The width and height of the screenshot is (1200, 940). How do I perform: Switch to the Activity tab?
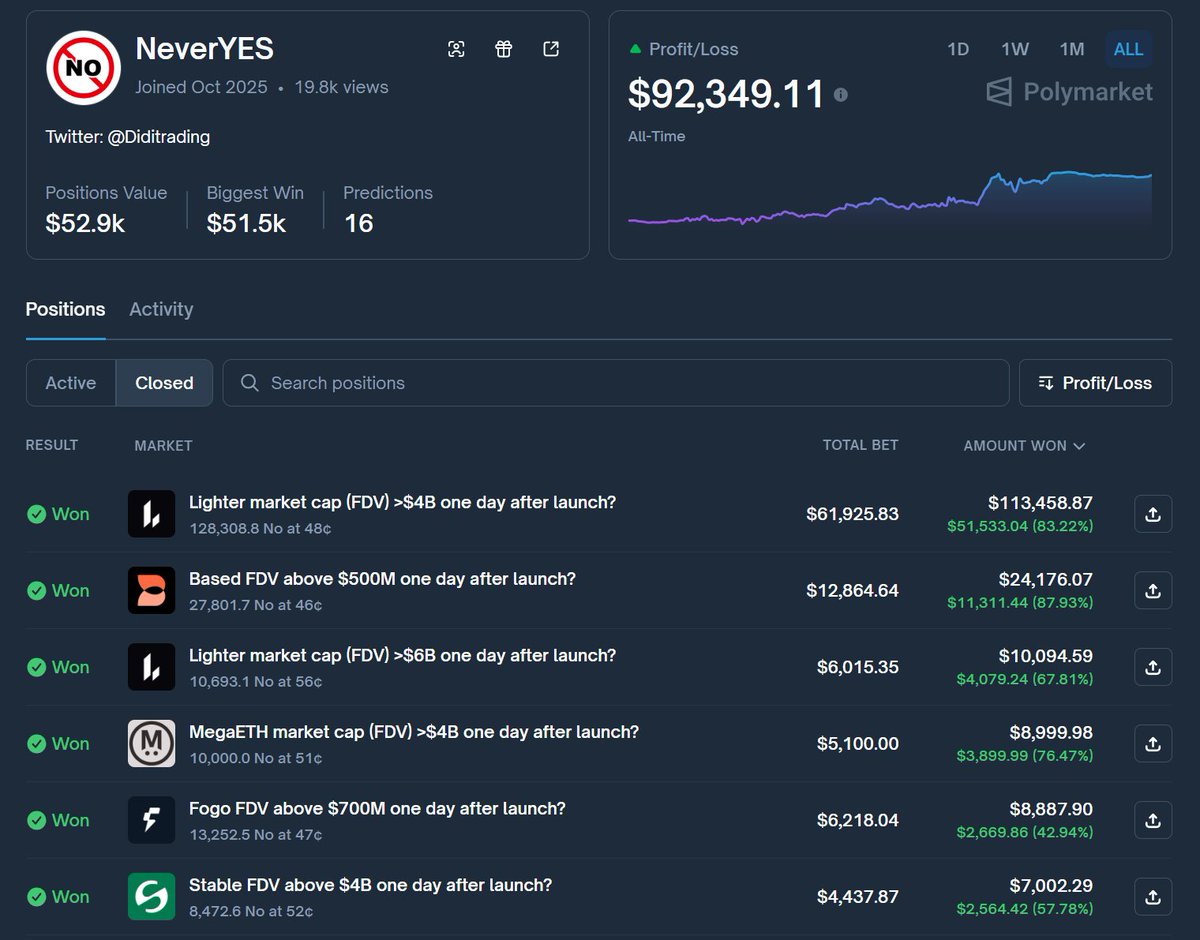161,310
